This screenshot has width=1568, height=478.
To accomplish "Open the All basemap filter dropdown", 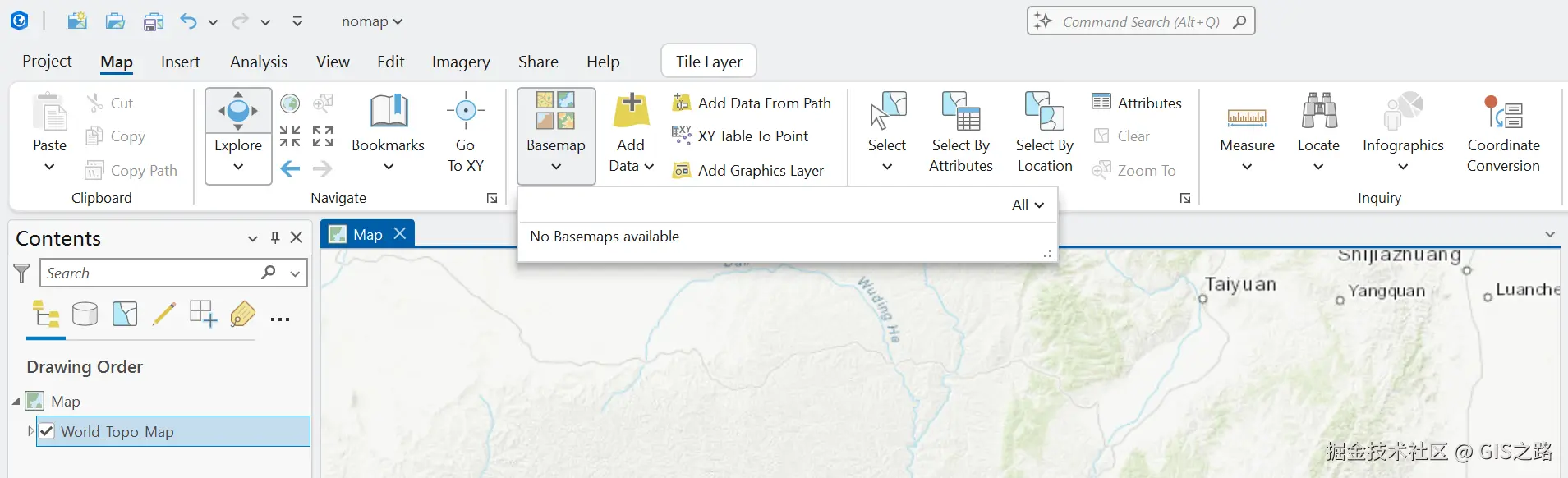I will [x=1028, y=205].
